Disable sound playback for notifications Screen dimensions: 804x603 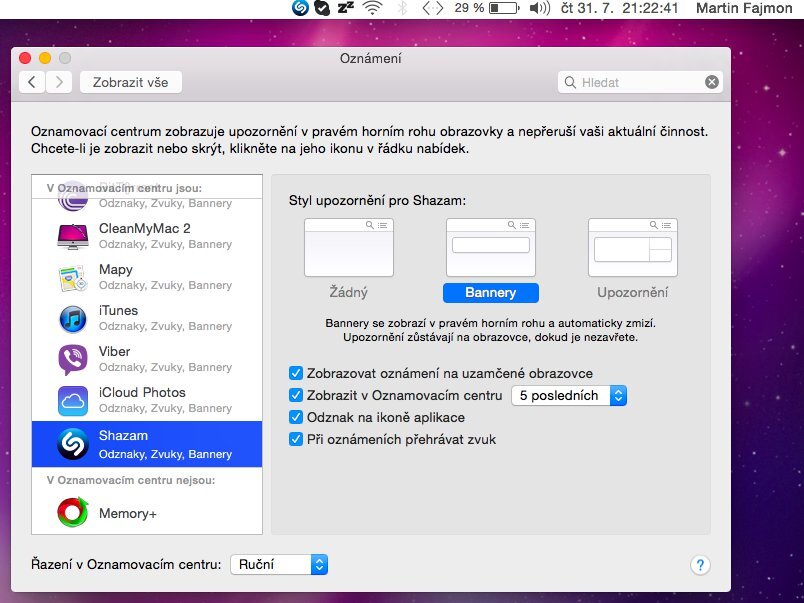click(x=296, y=439)
